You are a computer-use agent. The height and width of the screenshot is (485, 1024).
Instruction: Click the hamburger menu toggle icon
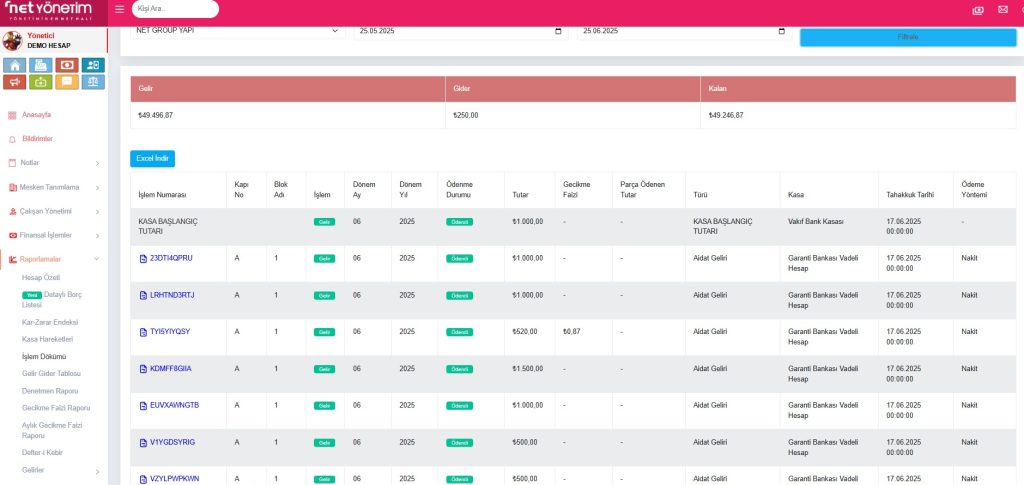tap(120, 9)
